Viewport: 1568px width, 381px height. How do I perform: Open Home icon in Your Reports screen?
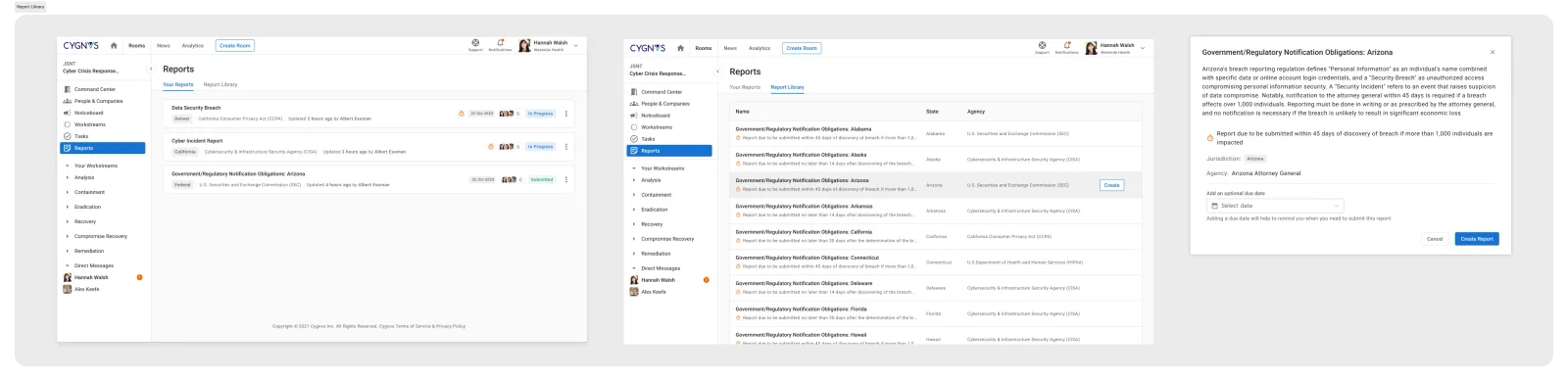pos(114,45)
